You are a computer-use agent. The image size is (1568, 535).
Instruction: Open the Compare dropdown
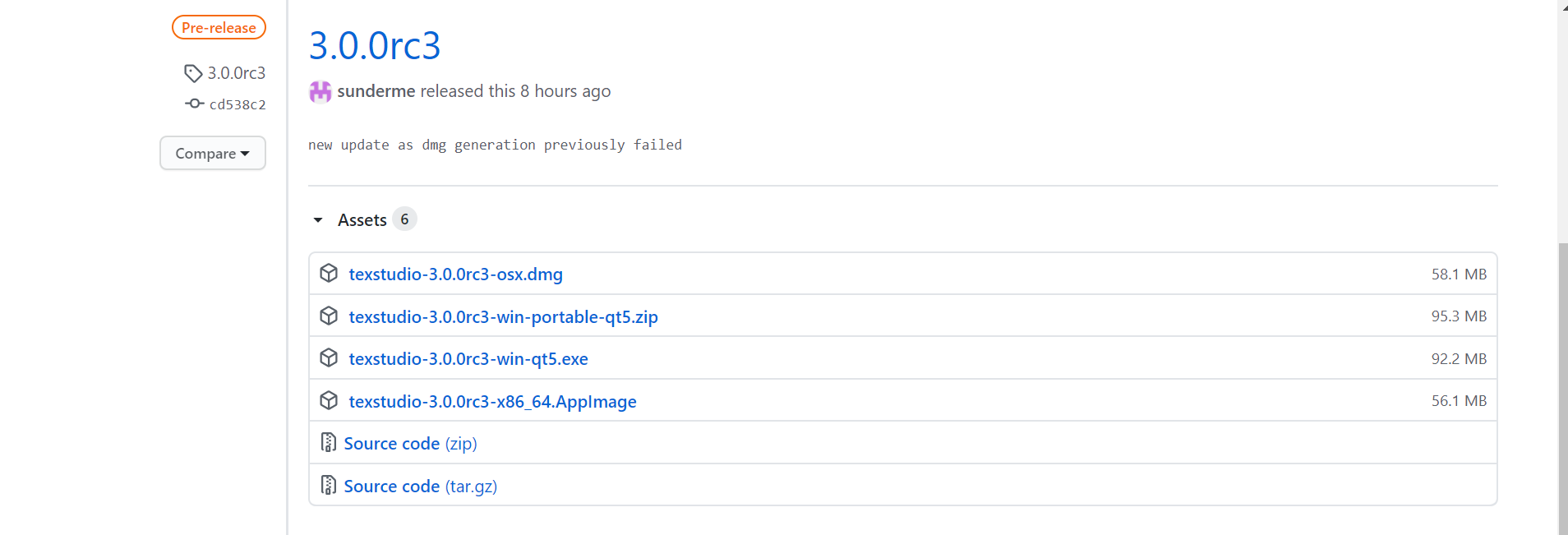pyautogui.click(x=212, y=154)
